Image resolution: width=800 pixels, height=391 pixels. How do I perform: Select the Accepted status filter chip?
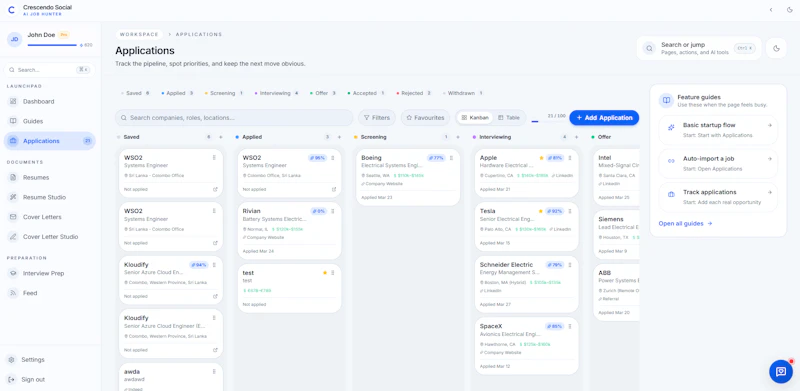click(366, 93)
